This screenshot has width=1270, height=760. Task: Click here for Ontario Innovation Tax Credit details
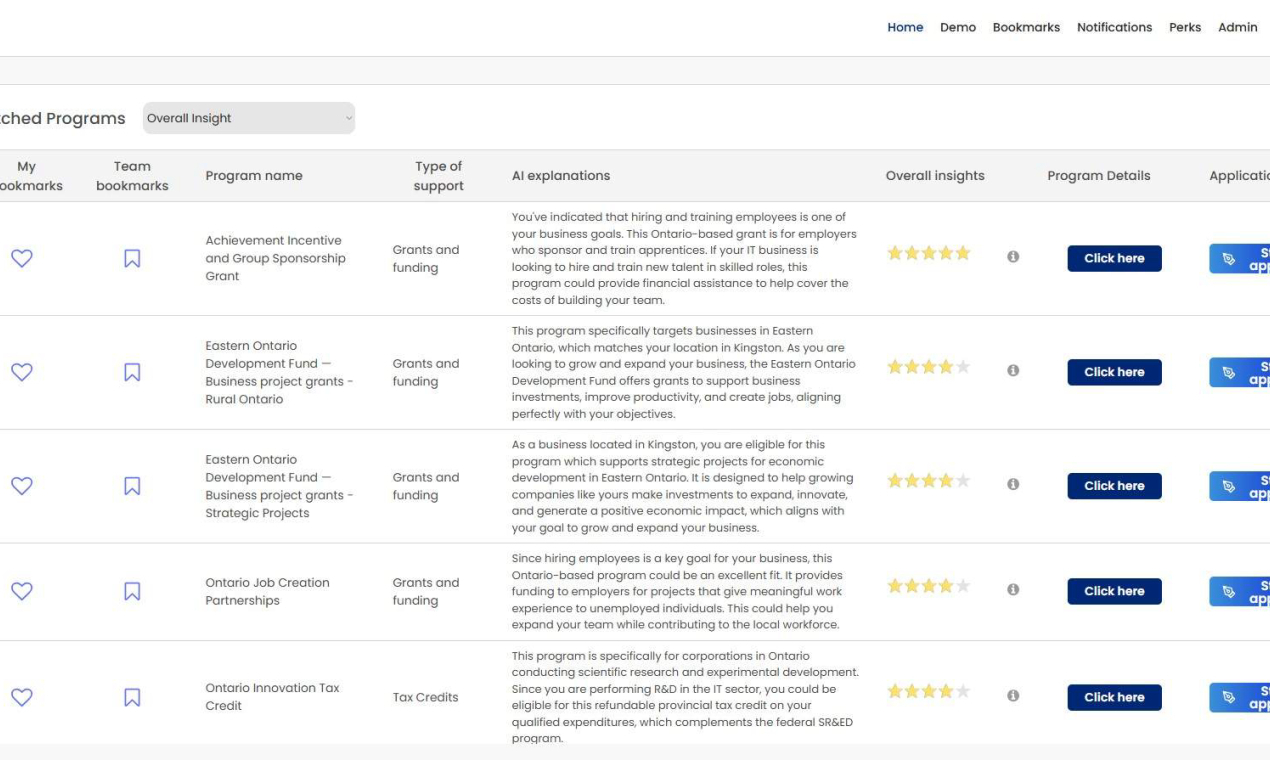click(x=1114, y=697)
